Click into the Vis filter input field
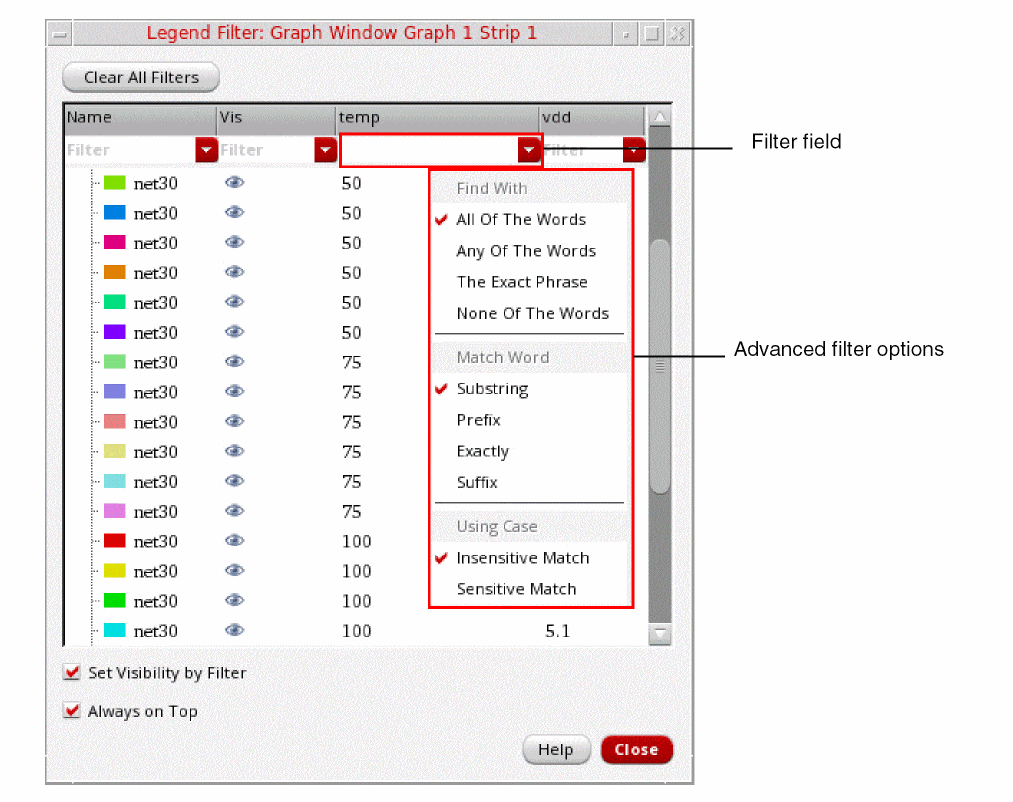 (267, 150)
